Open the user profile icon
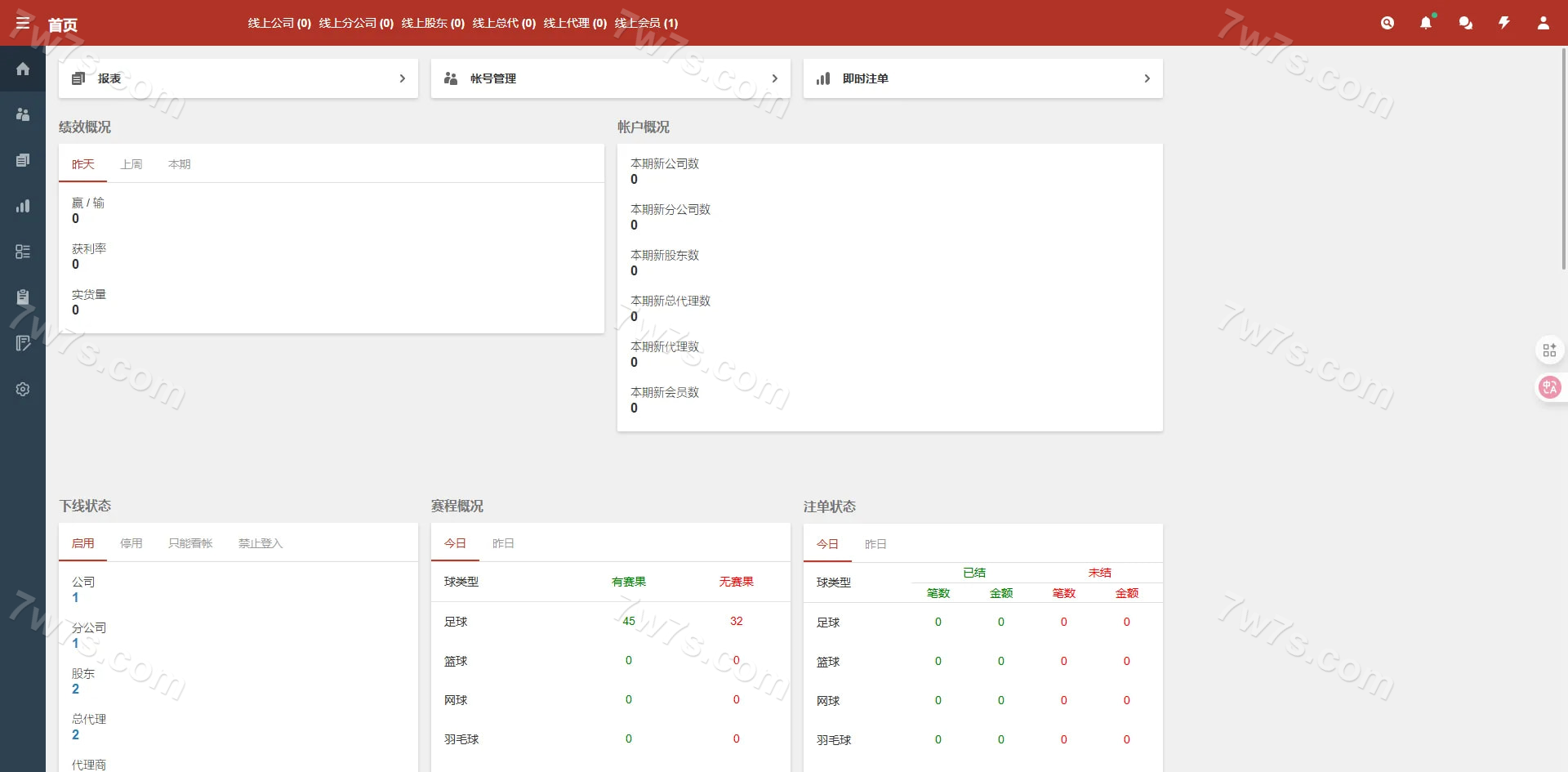 [1543, 23]
